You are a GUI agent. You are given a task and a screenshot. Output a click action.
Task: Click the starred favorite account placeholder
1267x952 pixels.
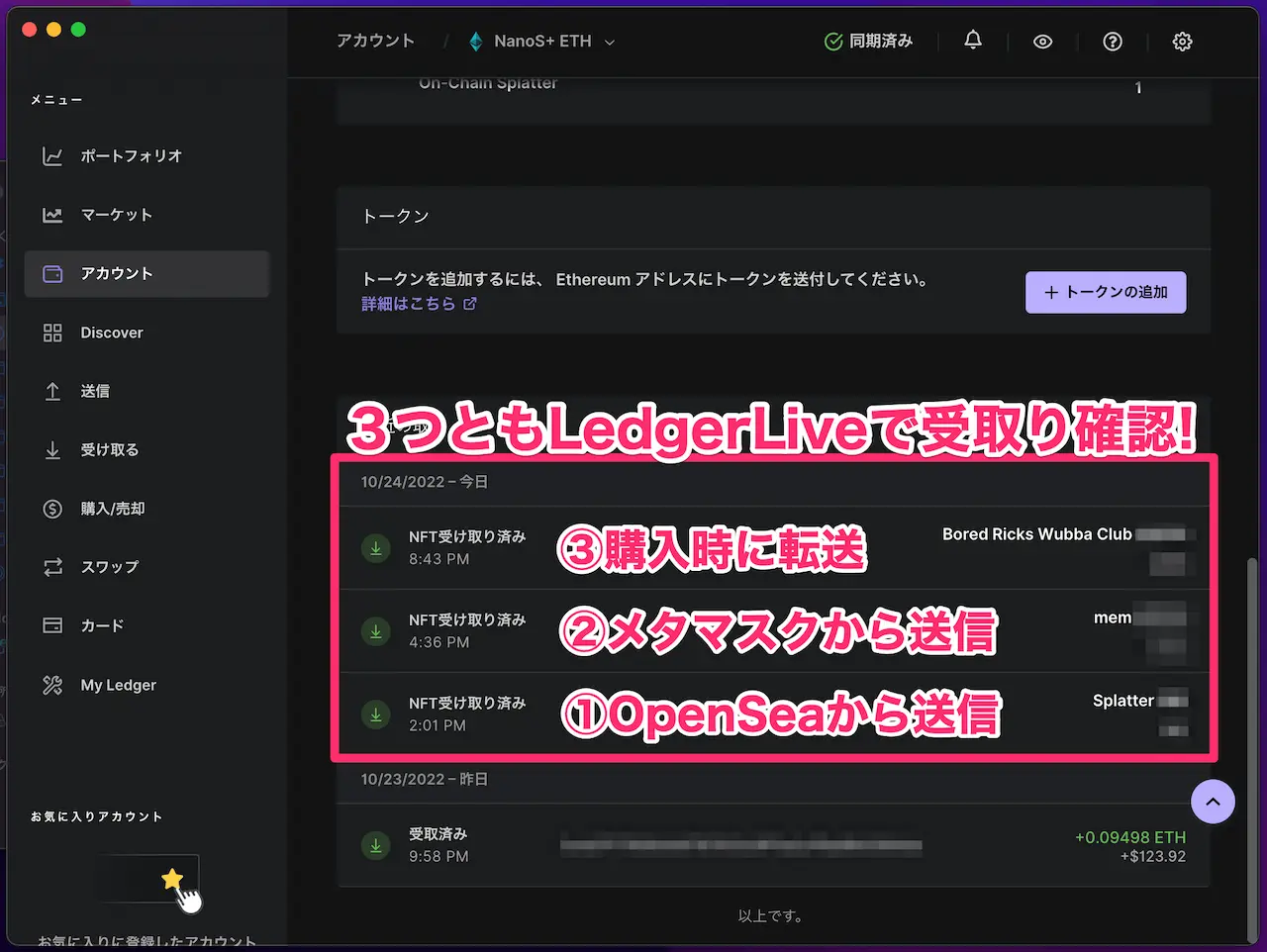click(x=147, y=879)
